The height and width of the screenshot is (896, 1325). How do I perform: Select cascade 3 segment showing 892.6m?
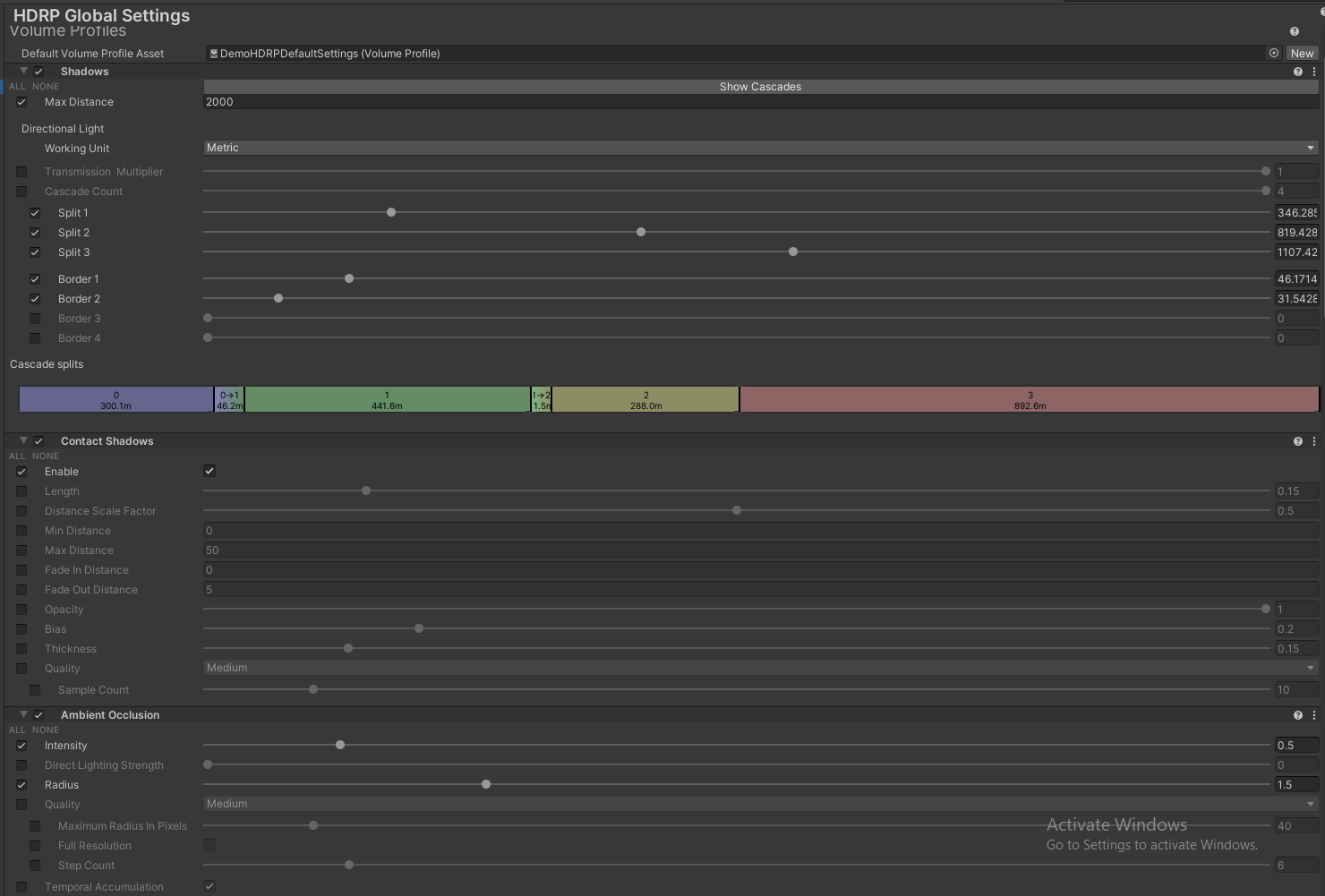tap(1030, 399)
